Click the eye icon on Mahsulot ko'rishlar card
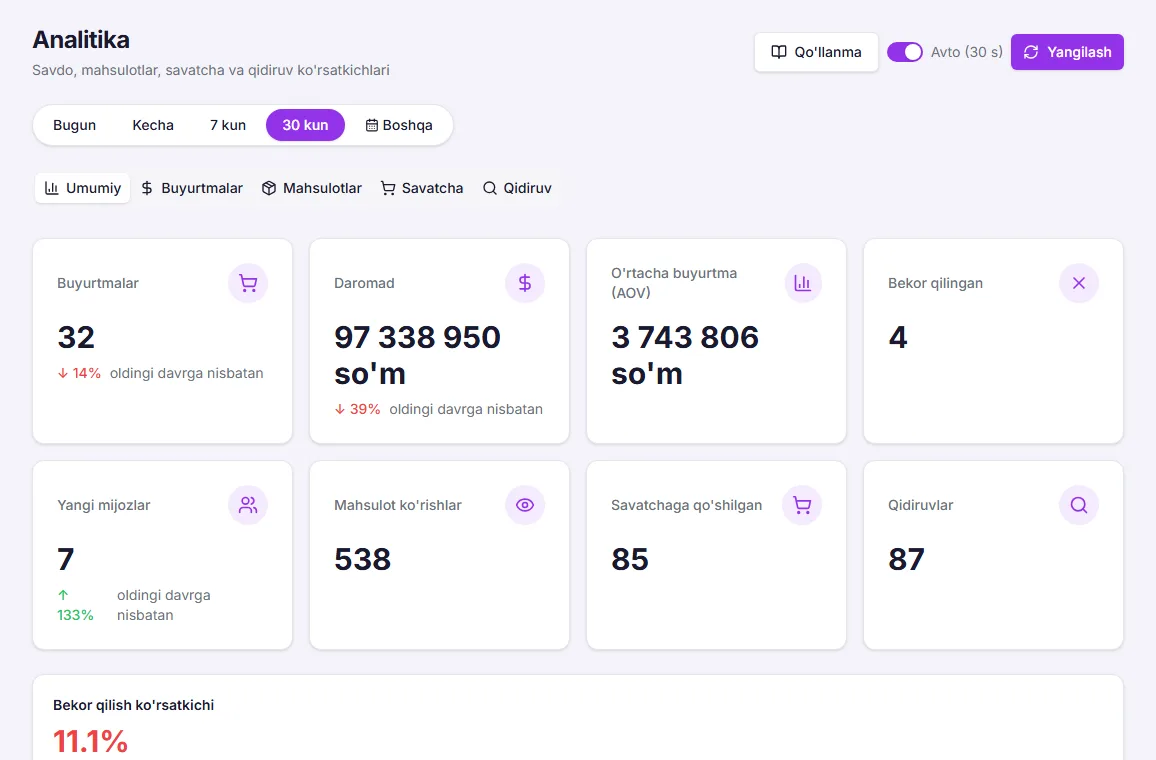The height and width of the screenshot is (760, 1156). click(525, 505)
